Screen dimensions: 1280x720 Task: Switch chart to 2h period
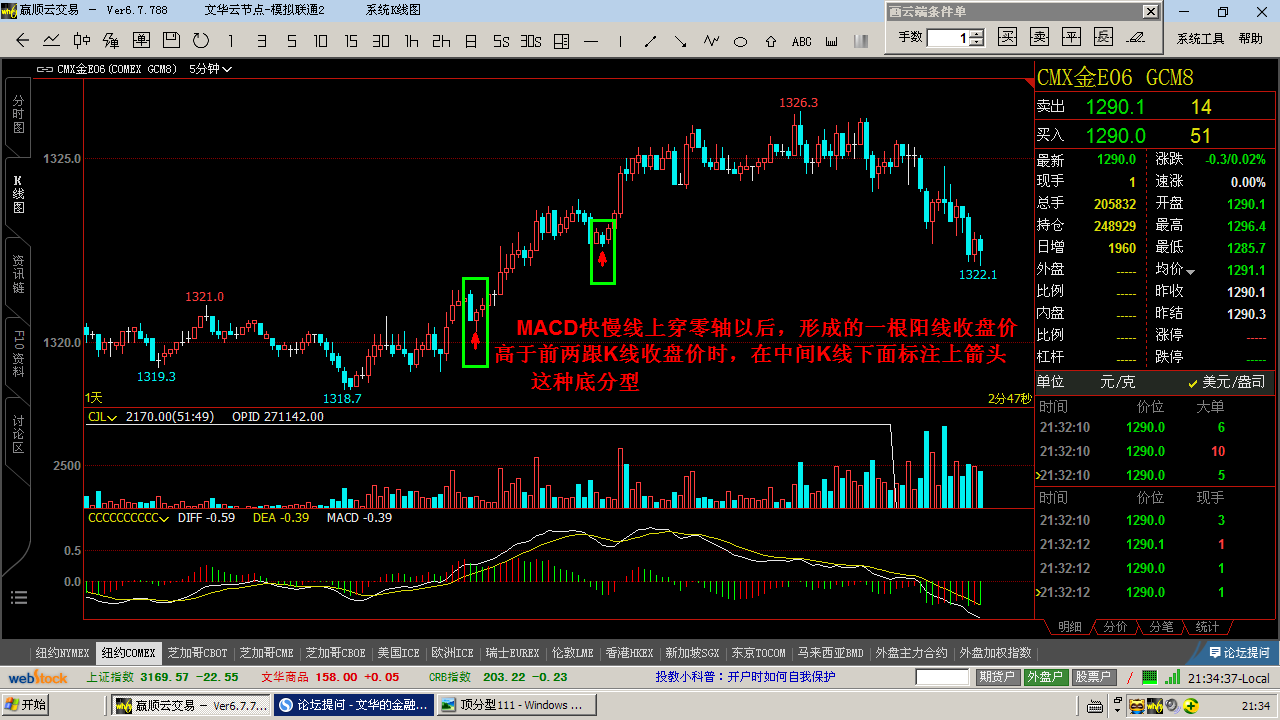coord(441,41)
